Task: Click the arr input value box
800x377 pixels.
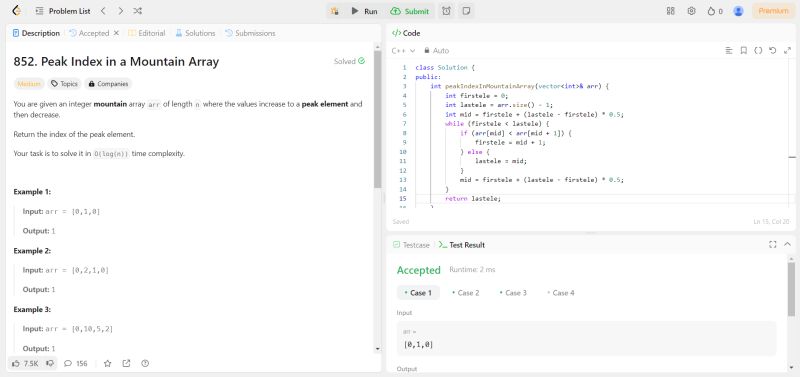Action: click(586, 339)
